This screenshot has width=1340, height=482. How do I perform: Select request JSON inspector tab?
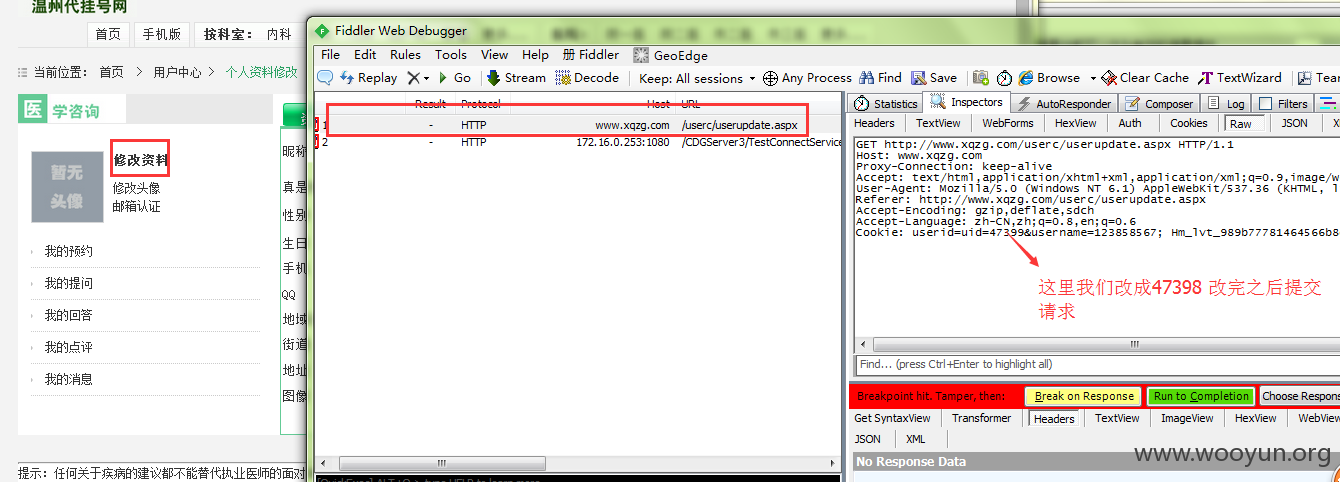pyautogui.click(x=1295, y=123)
